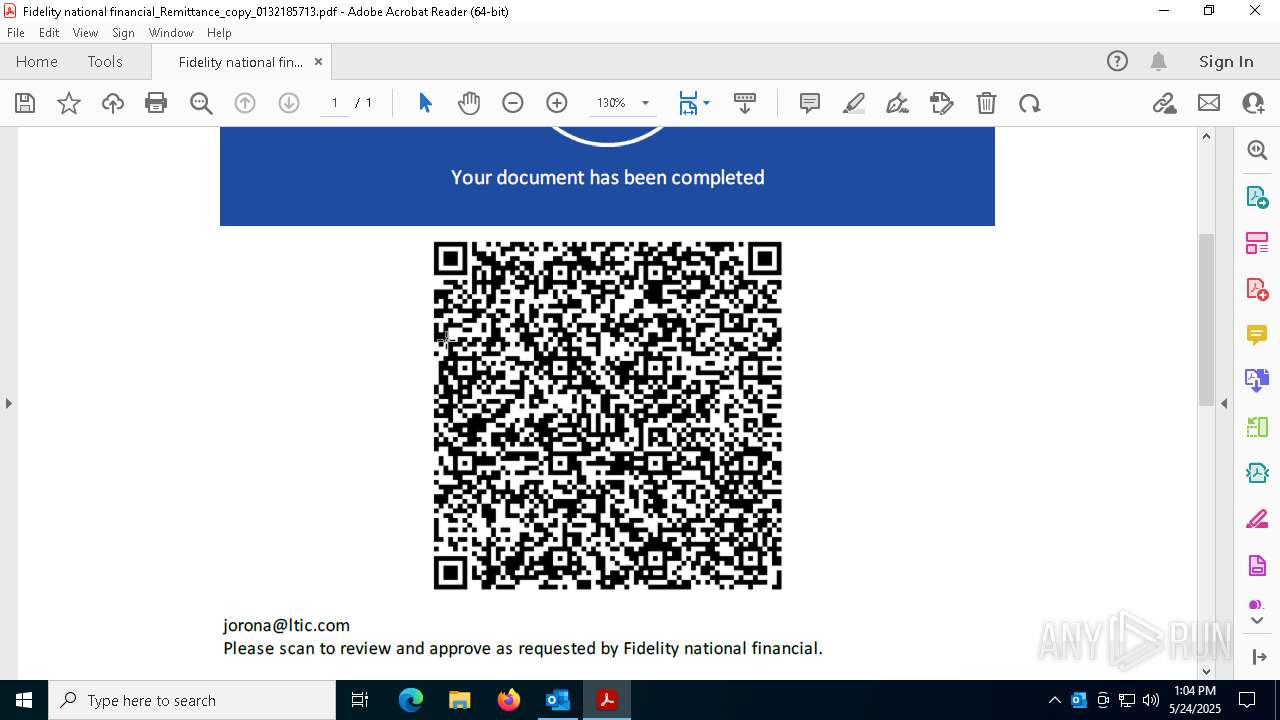This screenshot has width=1280, height=720.
Task: Click the scrolling mode keyboard icon
Action: point(745,103)
